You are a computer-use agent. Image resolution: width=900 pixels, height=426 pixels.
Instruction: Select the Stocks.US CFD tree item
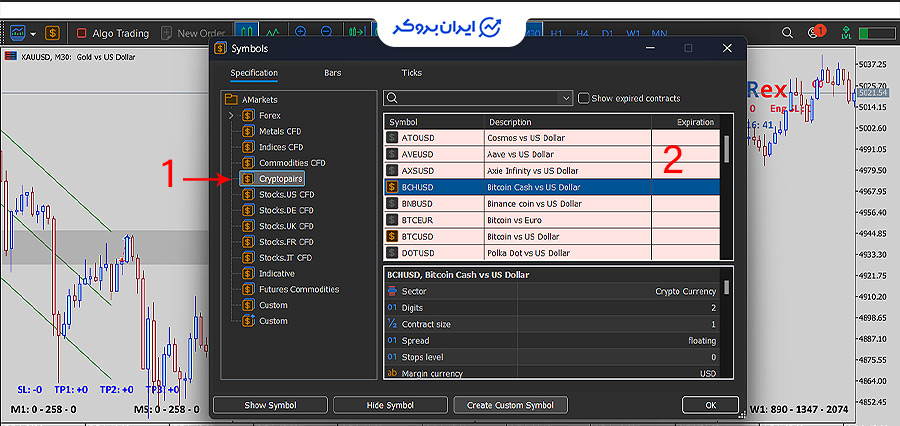pyautogui.click(x=286, y=194)
